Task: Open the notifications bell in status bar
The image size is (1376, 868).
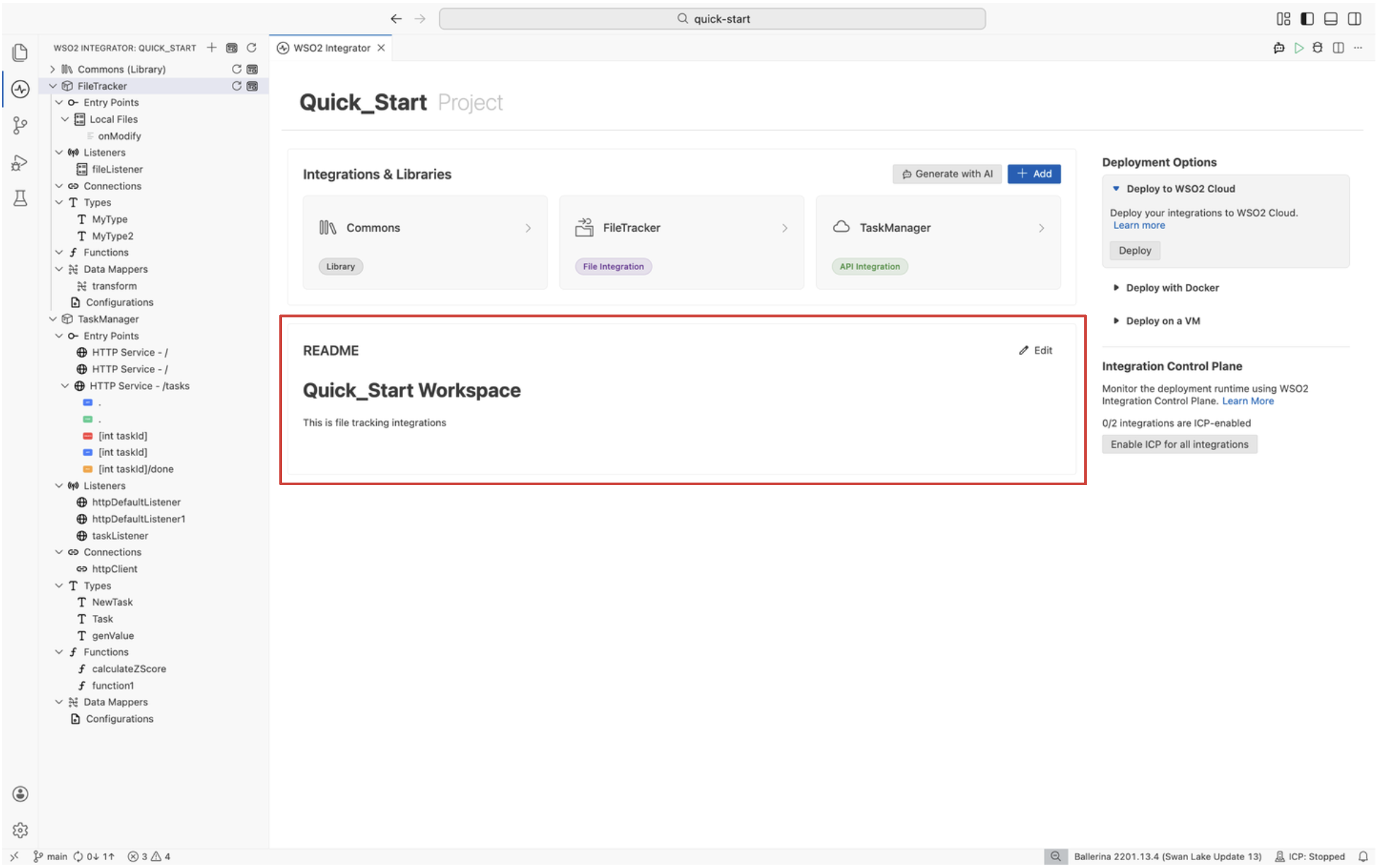Action: coord(1363,857)
